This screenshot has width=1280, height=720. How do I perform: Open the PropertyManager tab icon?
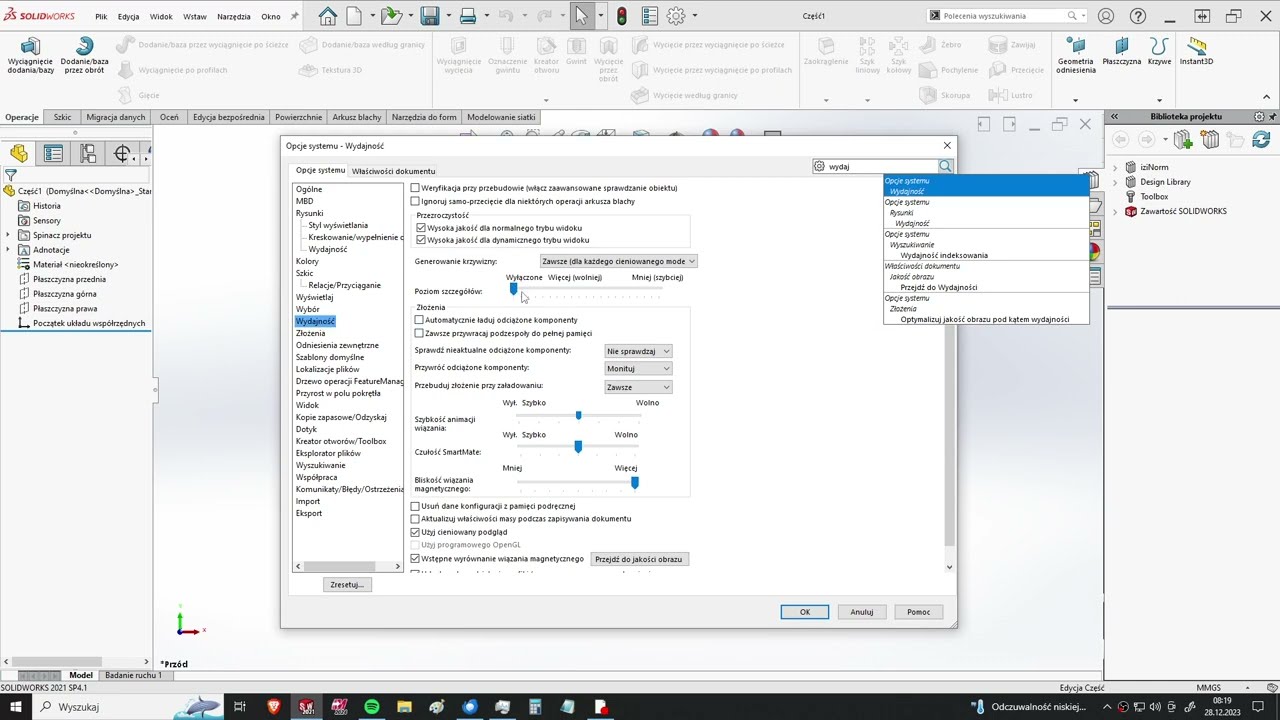[53, 153]
